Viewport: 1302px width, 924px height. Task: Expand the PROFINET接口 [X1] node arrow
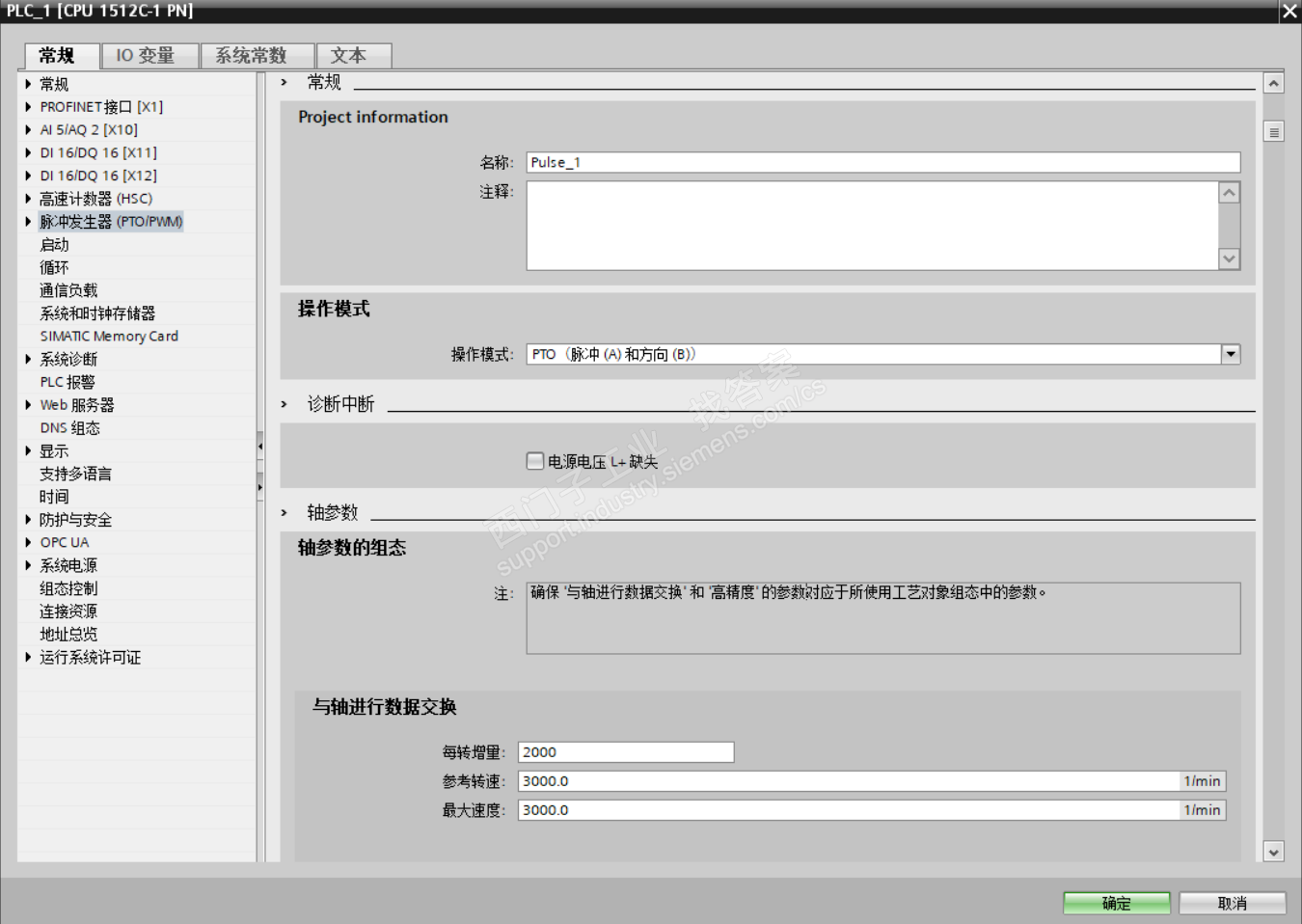pos(28,107)
